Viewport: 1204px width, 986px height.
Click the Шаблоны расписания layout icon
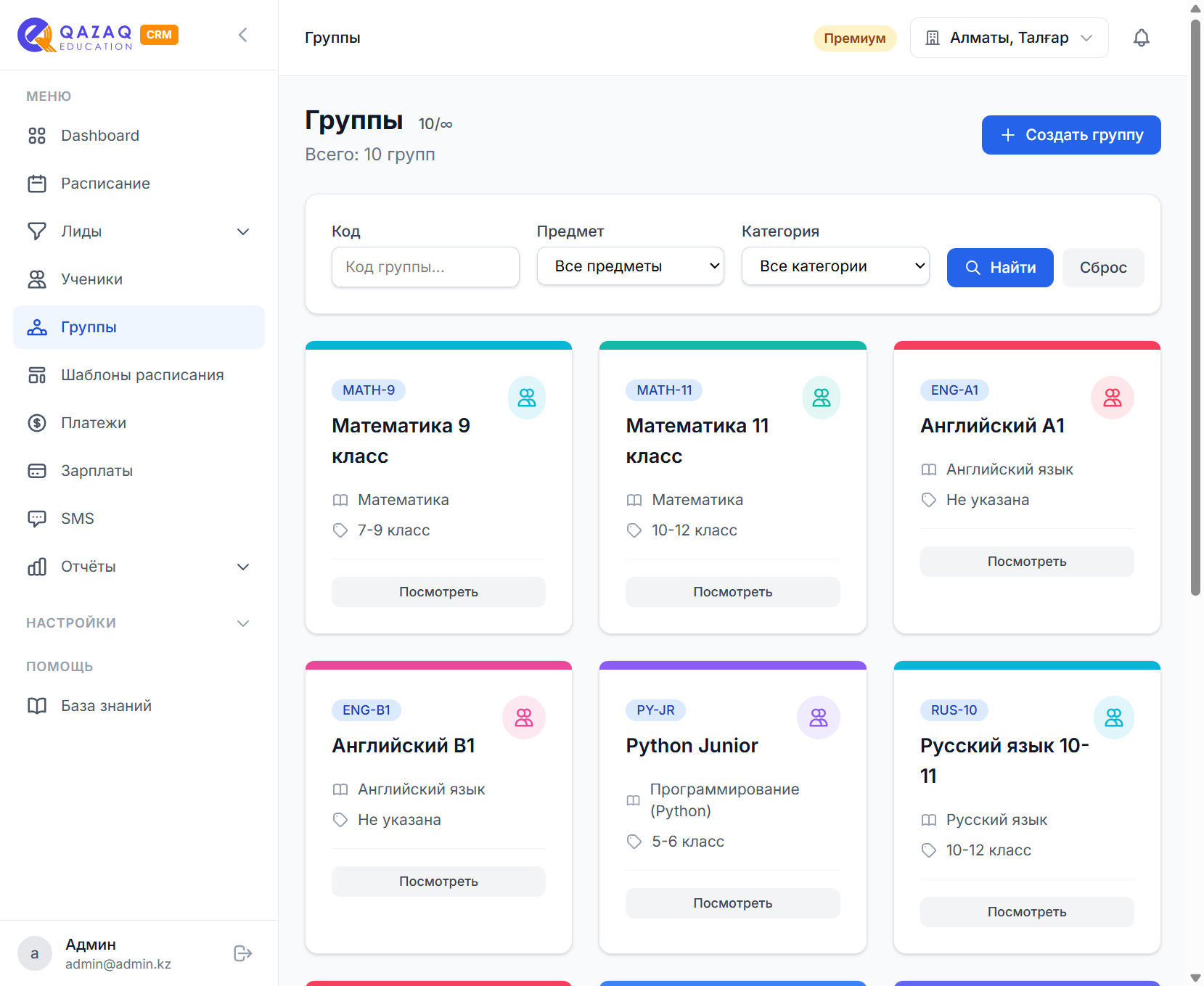pos(37,375)
